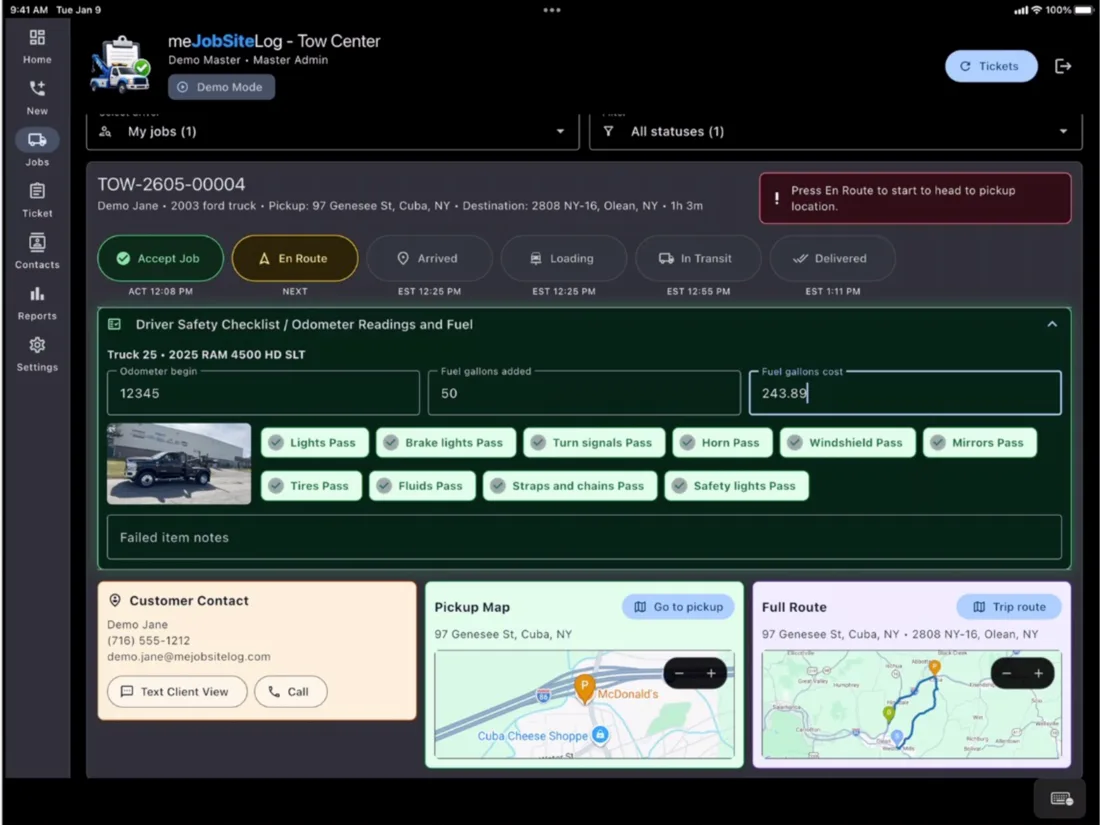Image resolution: width=1100 pixels, height=825 pixels.
Task: Toggle the Mirrors Pass chip
Action: [979, 443]
